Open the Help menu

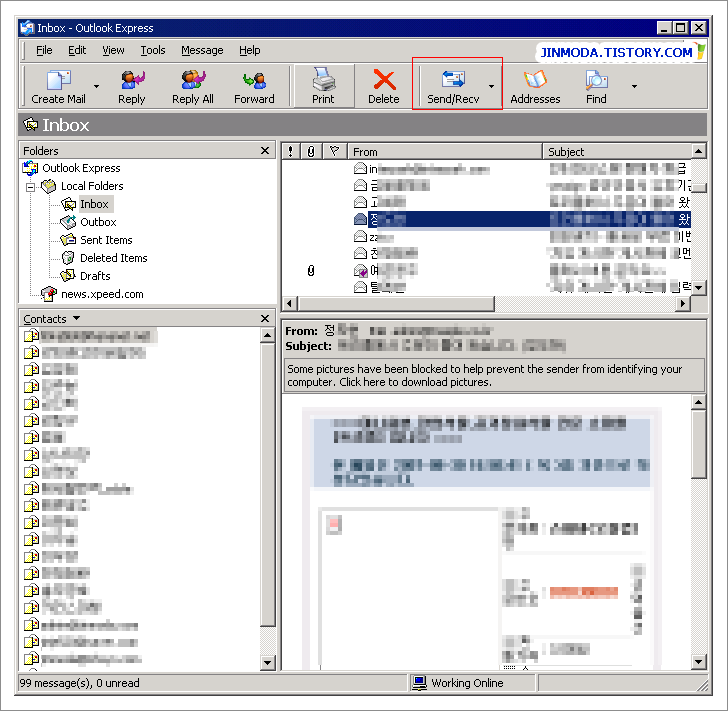[x=250, y=50]
